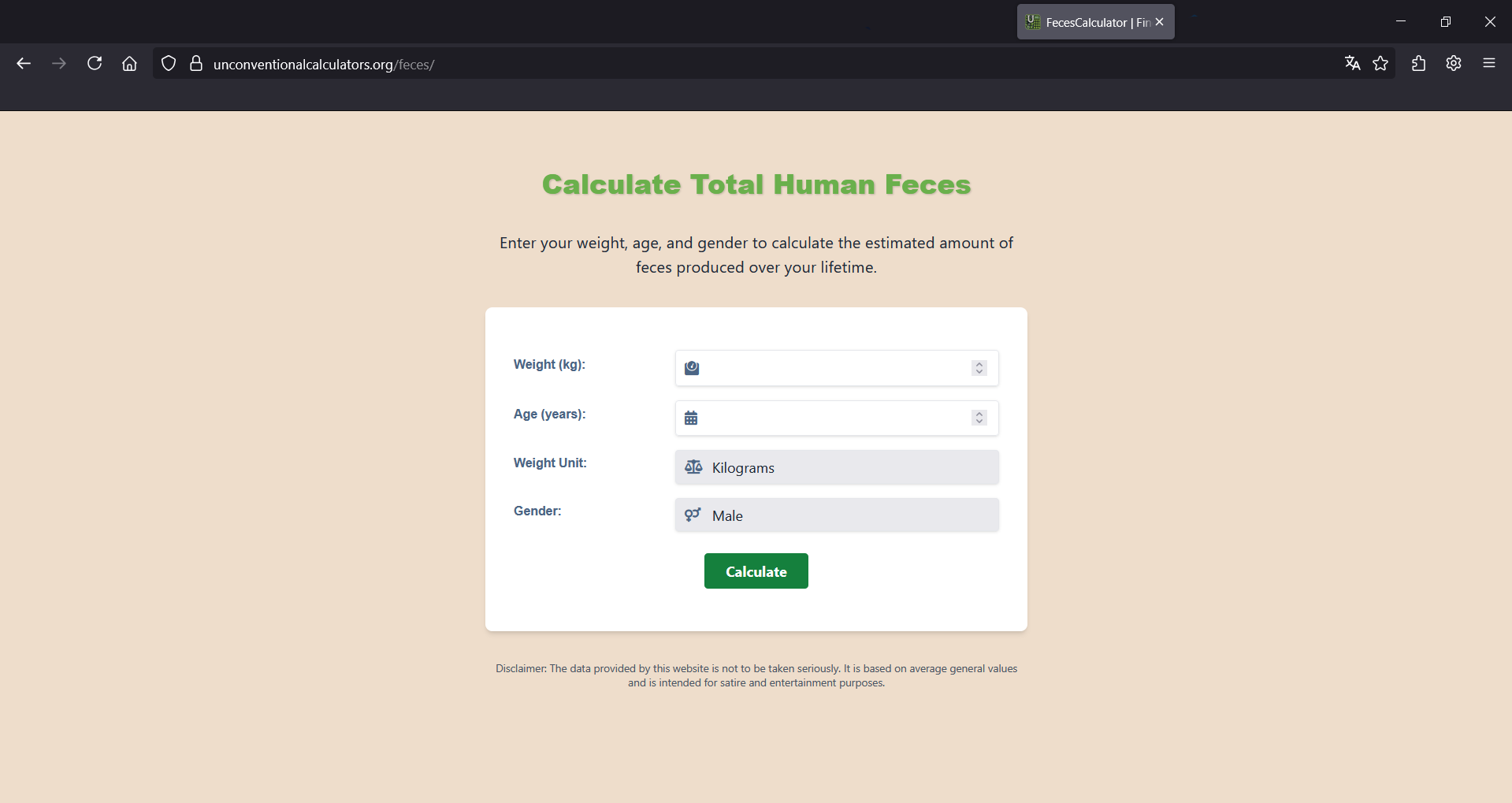Restore down the browser window
The height and width of the screenshot is (803, 1512).
pyautogui.click(x=1445, y=22)
